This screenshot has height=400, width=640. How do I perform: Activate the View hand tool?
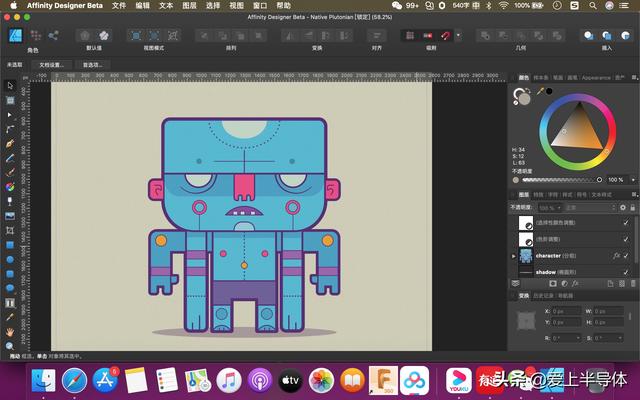tap(10, 332)
